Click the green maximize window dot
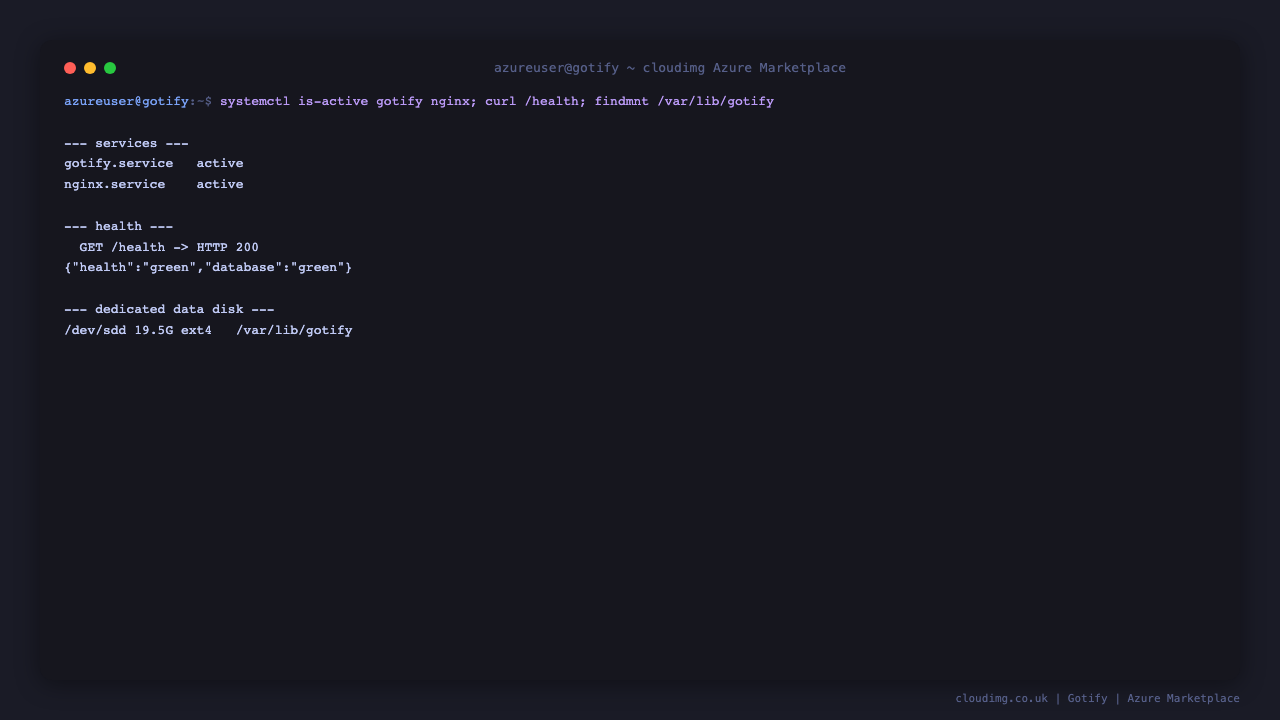This screenshot has height=720, width=1280. 110,68
